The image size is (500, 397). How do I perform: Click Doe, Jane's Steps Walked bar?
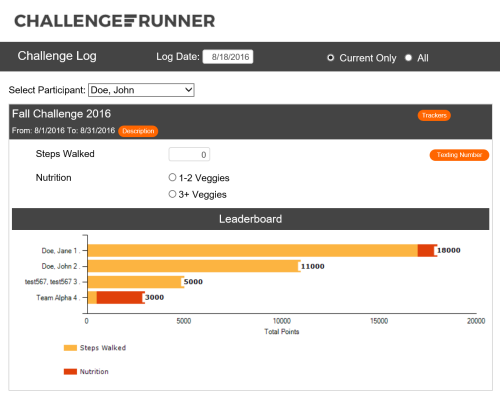pos(253,251)
